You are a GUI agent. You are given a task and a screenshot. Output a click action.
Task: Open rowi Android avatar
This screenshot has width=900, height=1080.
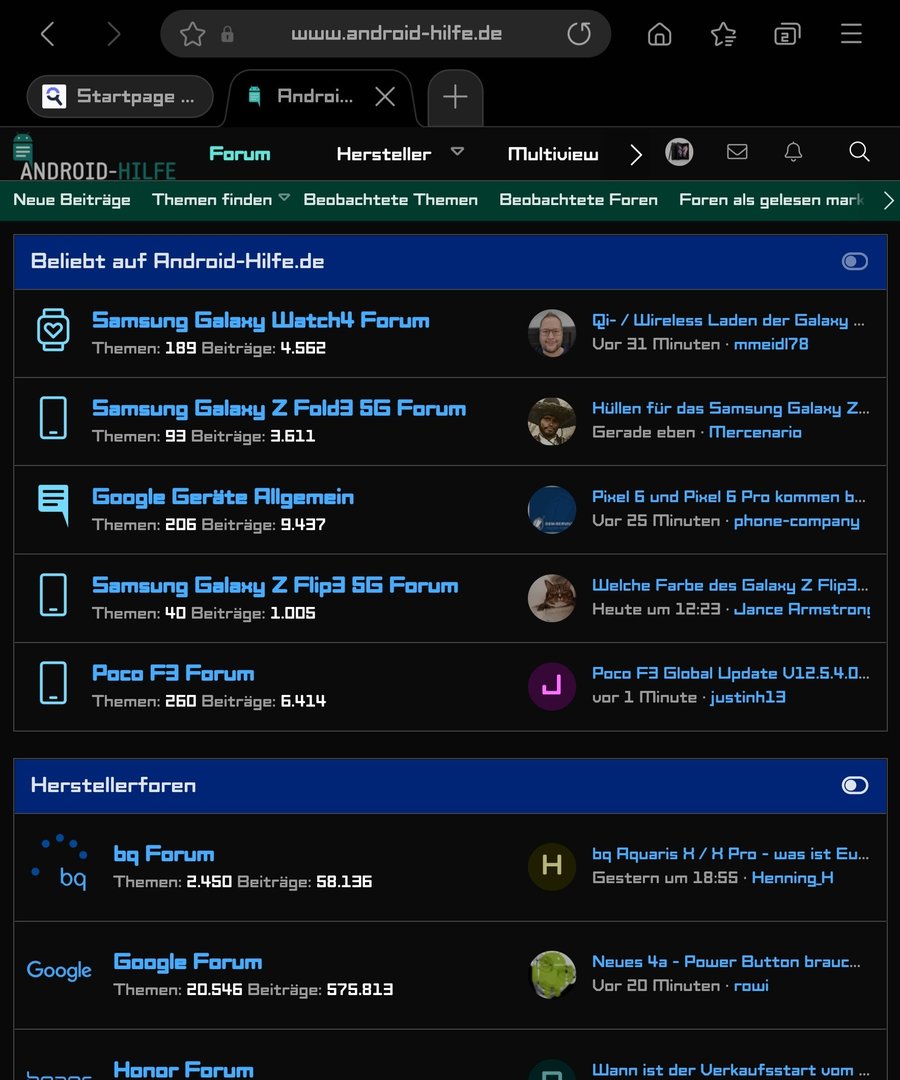[552, 975]
